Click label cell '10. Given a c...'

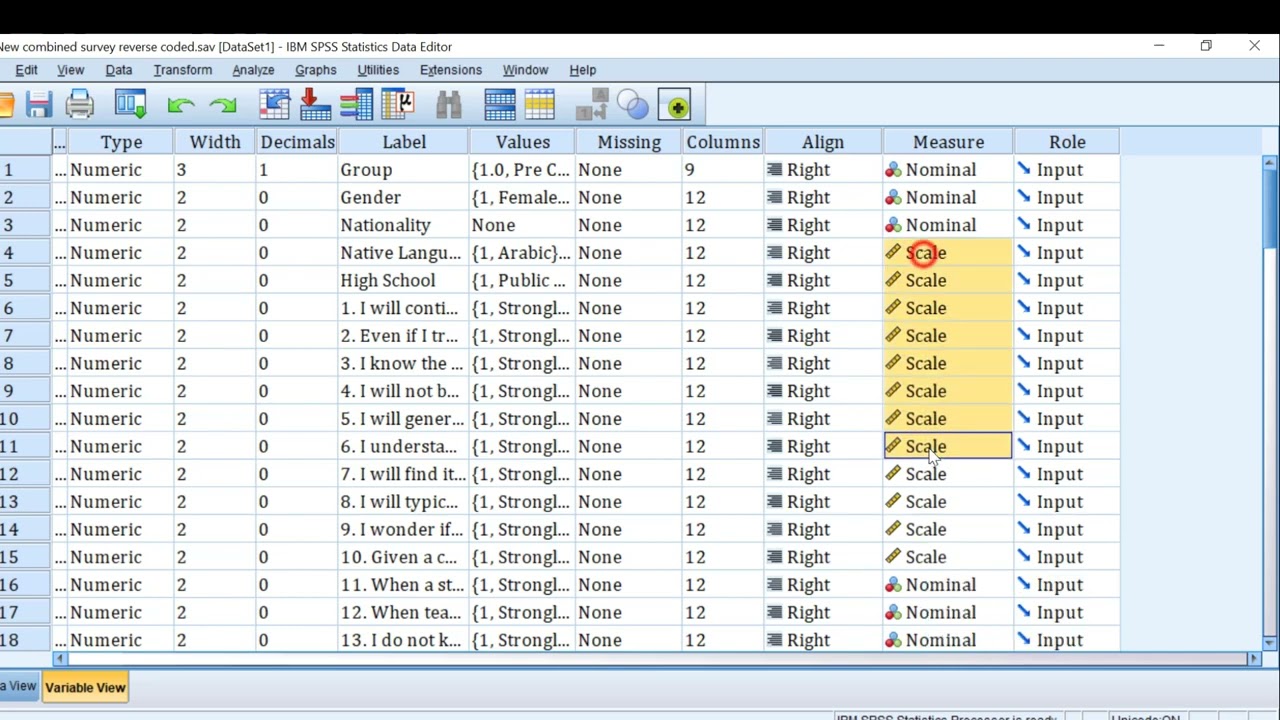[x=404, y=557]
